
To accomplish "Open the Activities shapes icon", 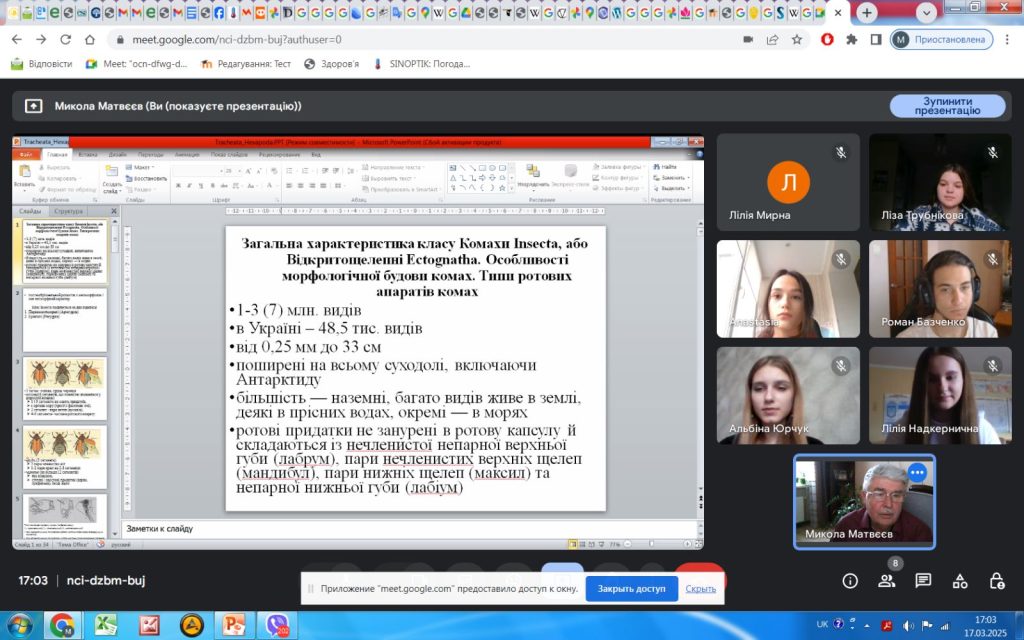I will coord(960,581).
